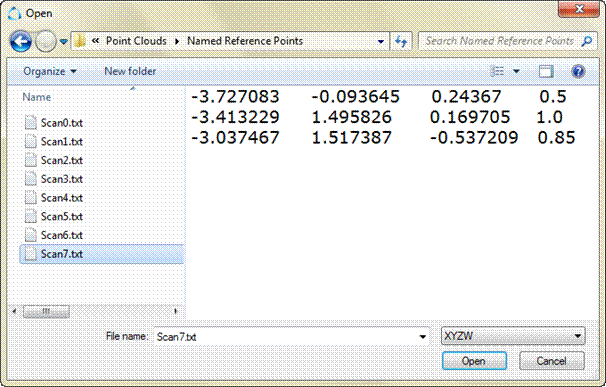Click the Scan0.txt document icon
The width and height of the screenshot is (606, 387).
(x=31, y=123)
